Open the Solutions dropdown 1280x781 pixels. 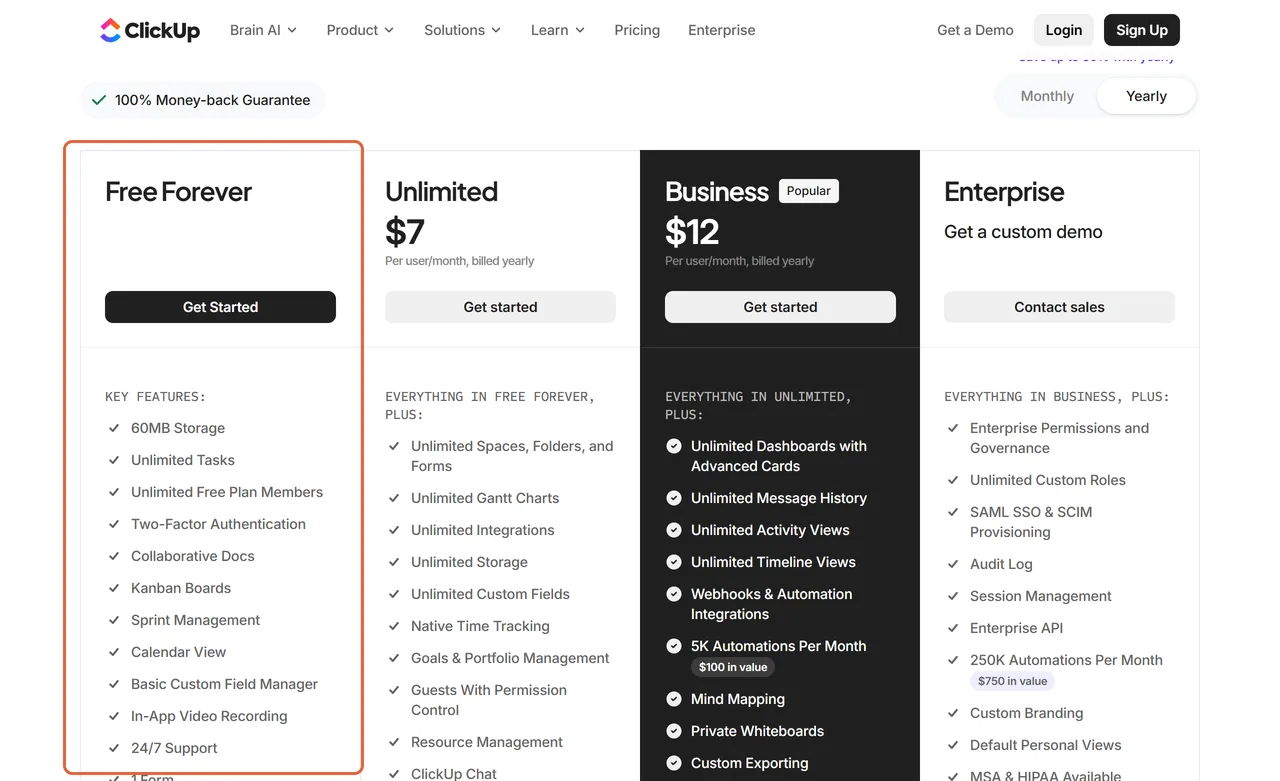(x=462, y=30)
